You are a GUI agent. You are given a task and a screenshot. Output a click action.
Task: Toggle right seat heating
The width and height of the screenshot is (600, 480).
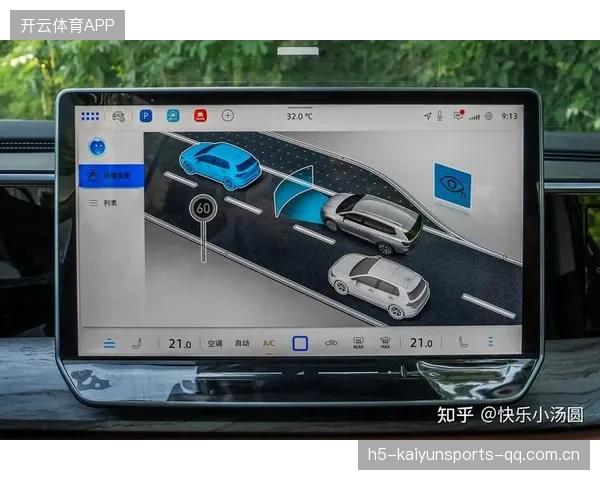click(463, 342)
